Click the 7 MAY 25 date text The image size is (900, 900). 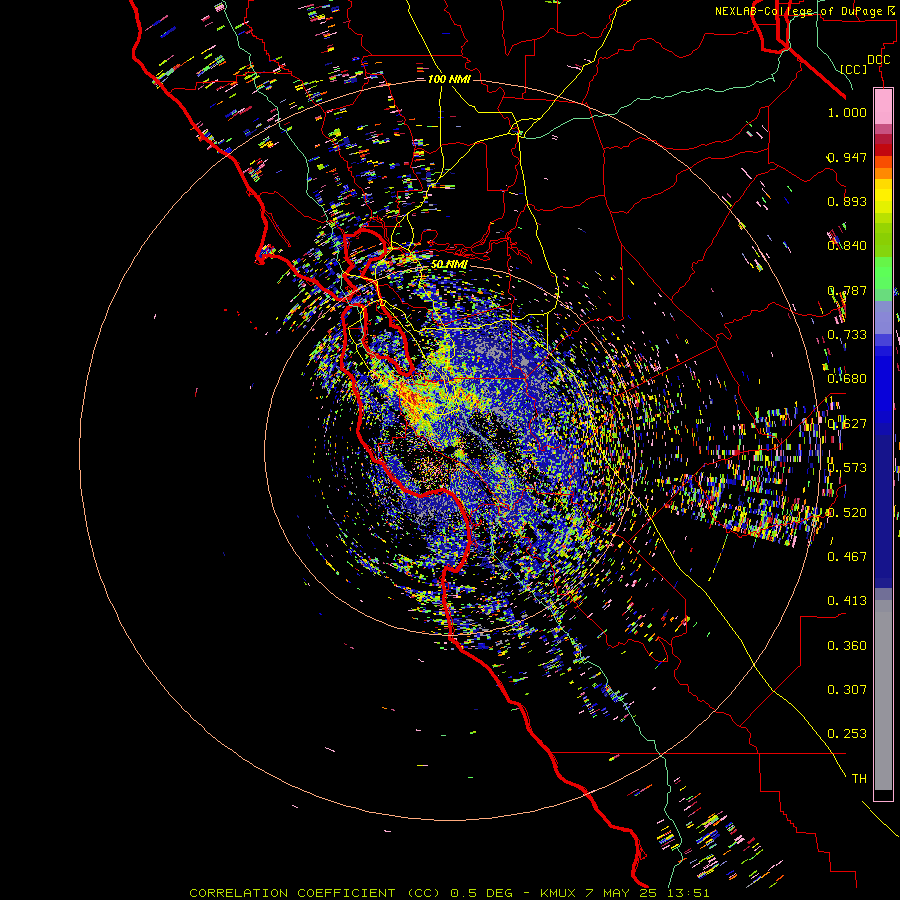pos(622,893)
